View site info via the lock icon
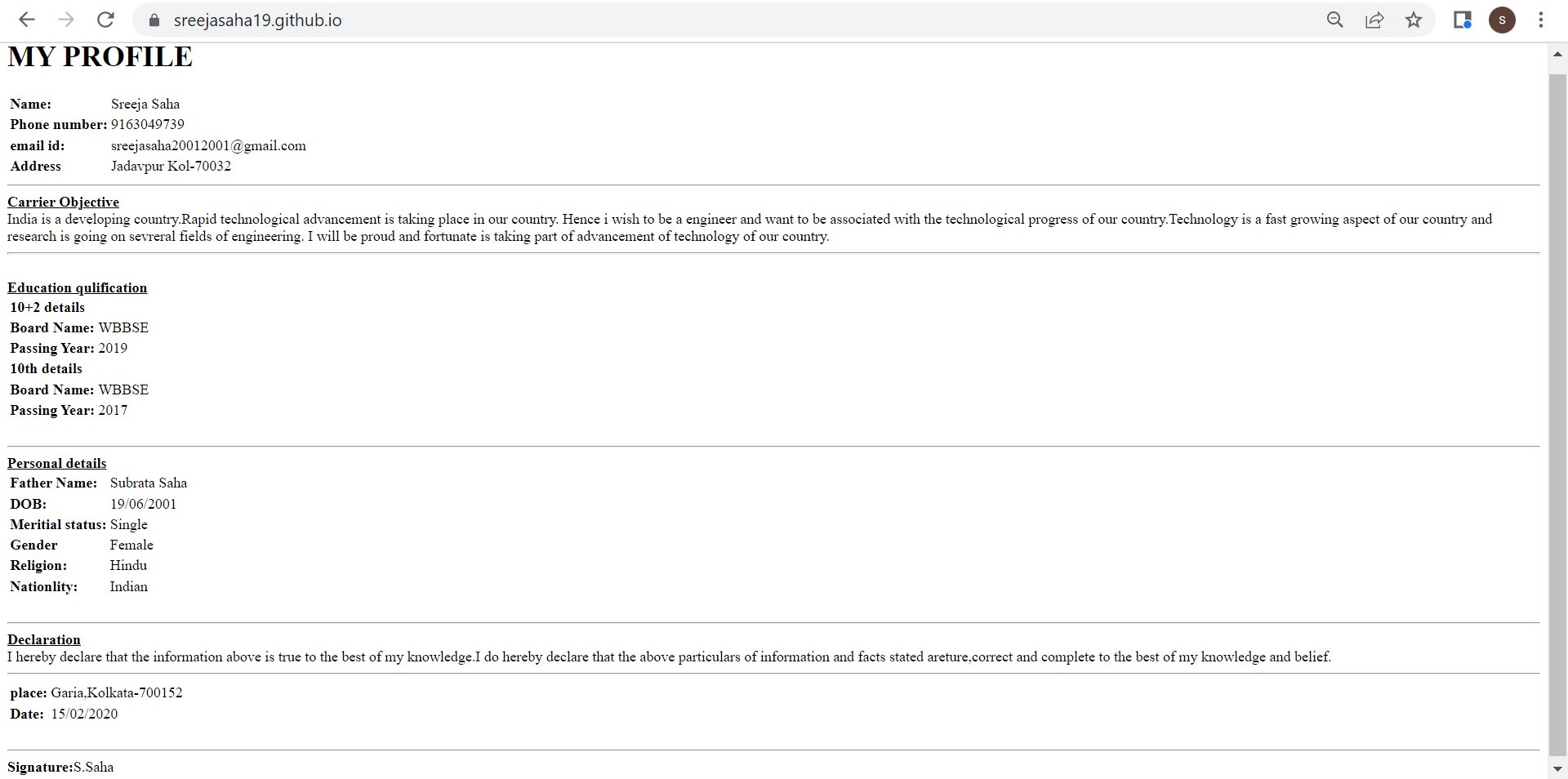The height and width of the screenshot is (779, 1568). pos(153,20)
